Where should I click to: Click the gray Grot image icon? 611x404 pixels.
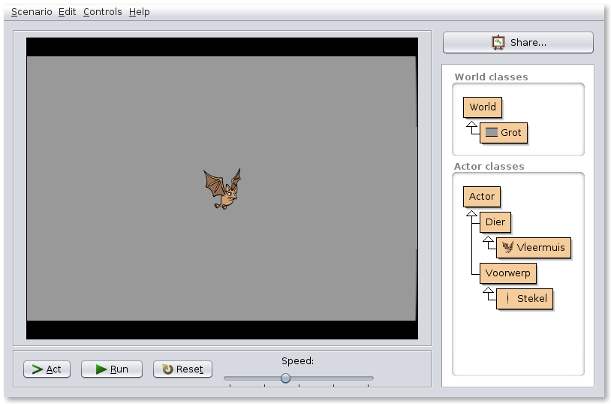click(491, 132)
